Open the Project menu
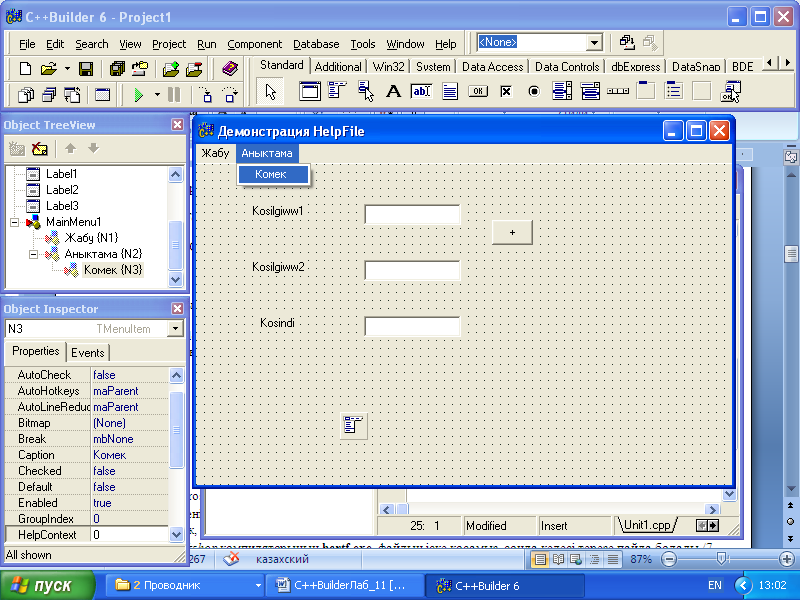 pos(169,44)
